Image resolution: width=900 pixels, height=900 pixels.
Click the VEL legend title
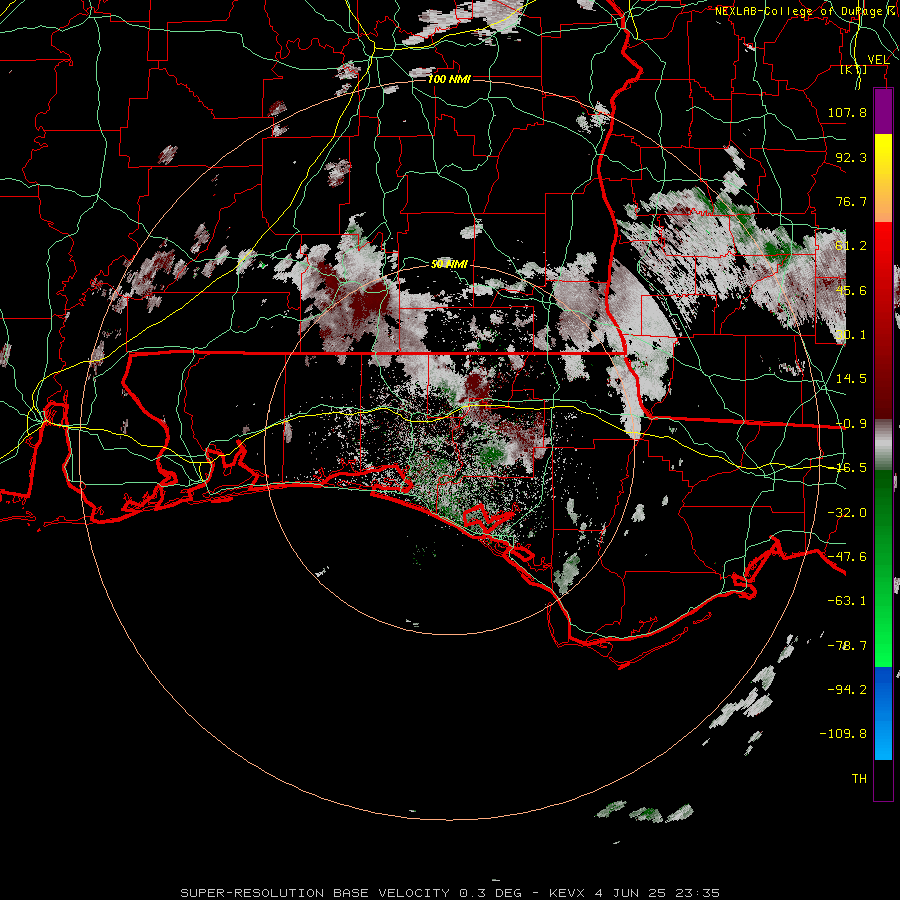(878, 60)
